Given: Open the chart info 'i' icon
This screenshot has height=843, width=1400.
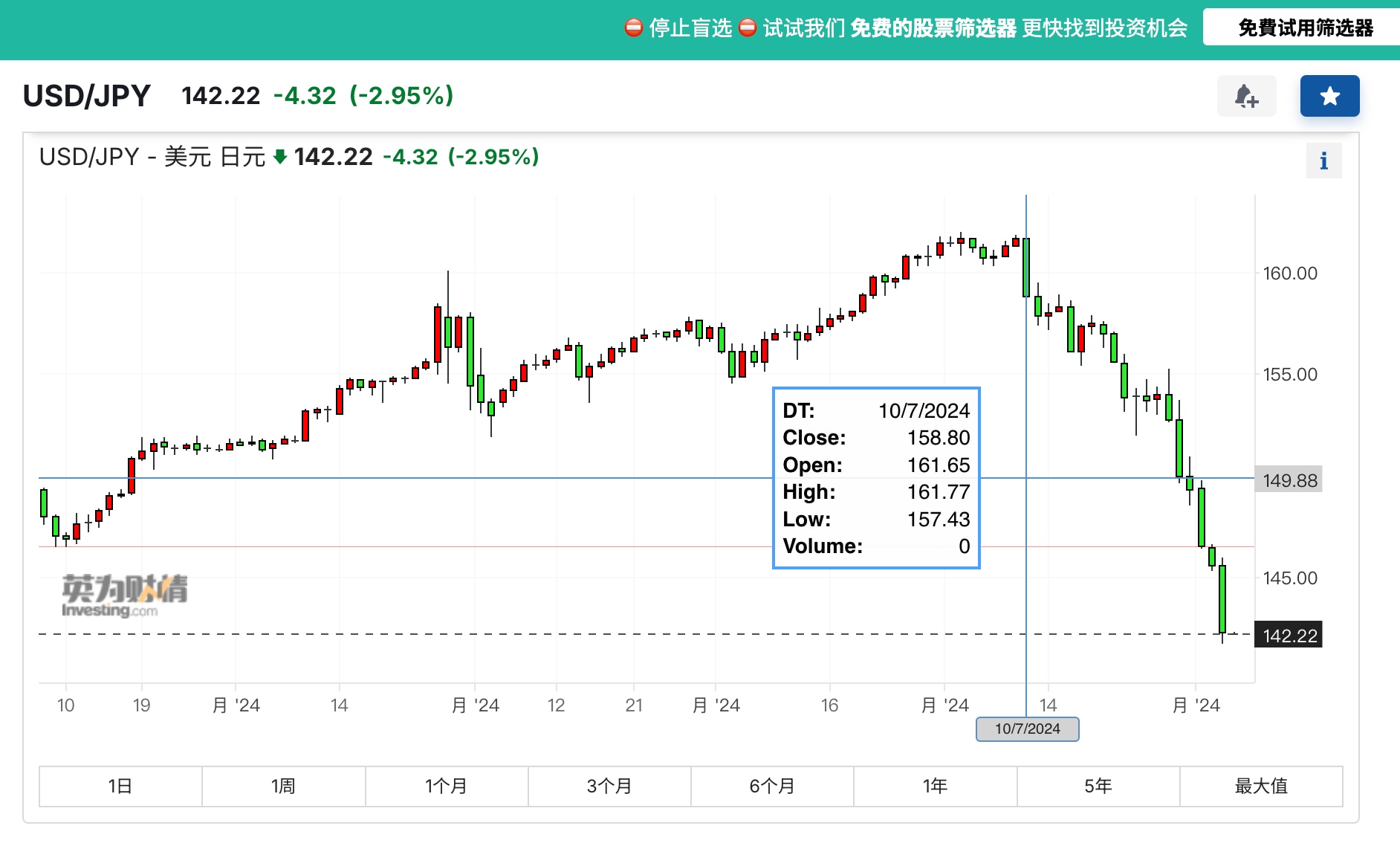Looking at the screenshot, I should [1323, 161].
